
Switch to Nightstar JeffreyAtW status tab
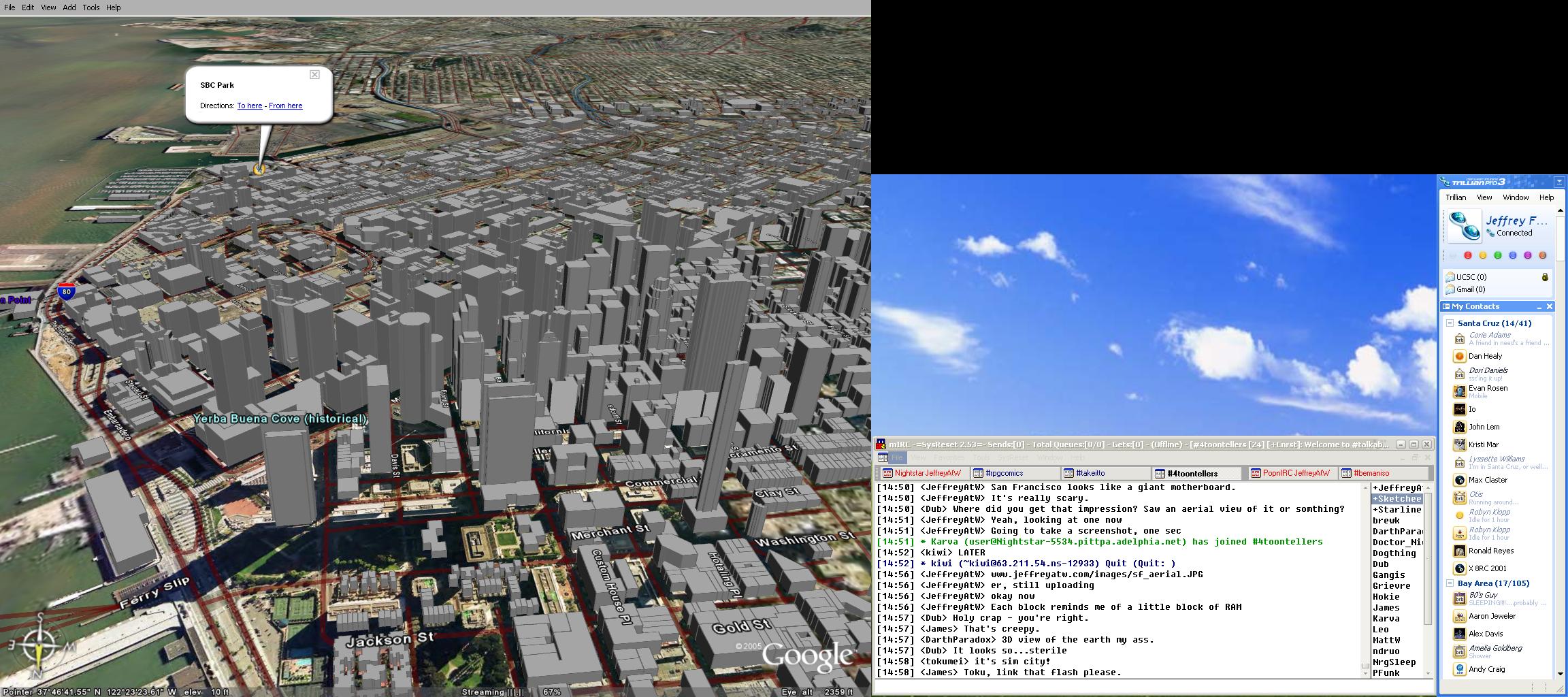[924, 473]
